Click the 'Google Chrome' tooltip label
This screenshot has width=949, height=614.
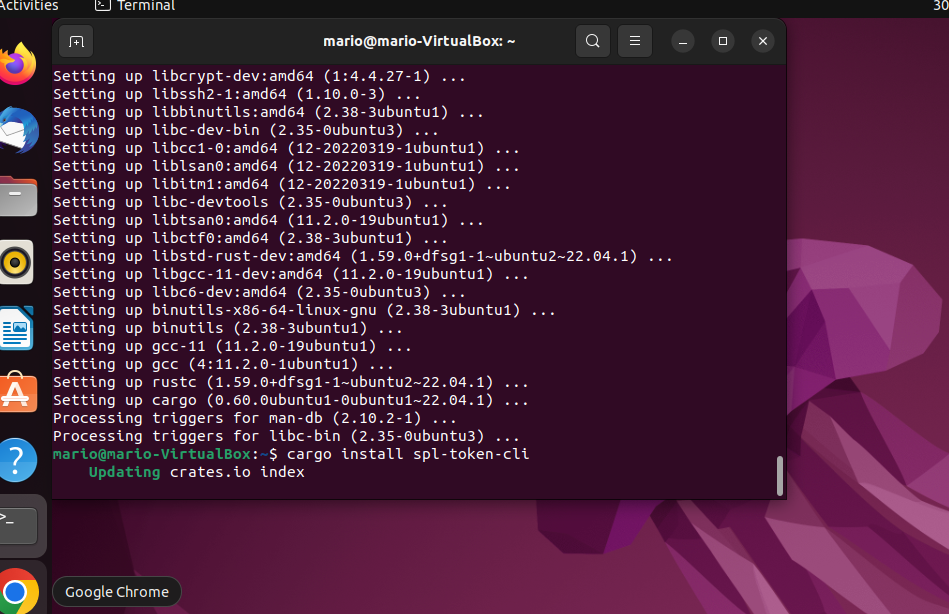click(x=117, y=592)
